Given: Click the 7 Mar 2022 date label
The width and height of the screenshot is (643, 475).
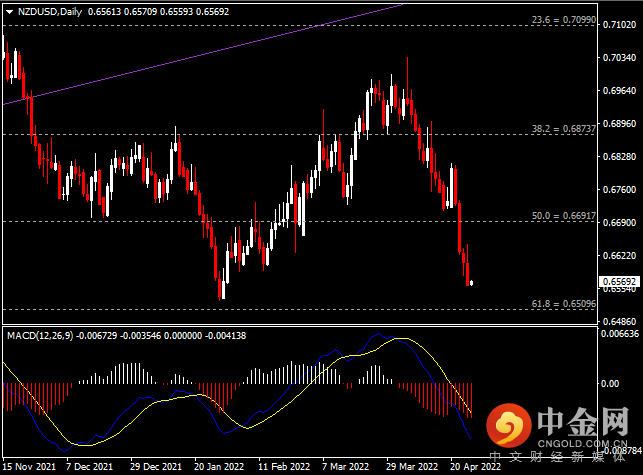Looking at the screenshot, I should click(345, 467).
